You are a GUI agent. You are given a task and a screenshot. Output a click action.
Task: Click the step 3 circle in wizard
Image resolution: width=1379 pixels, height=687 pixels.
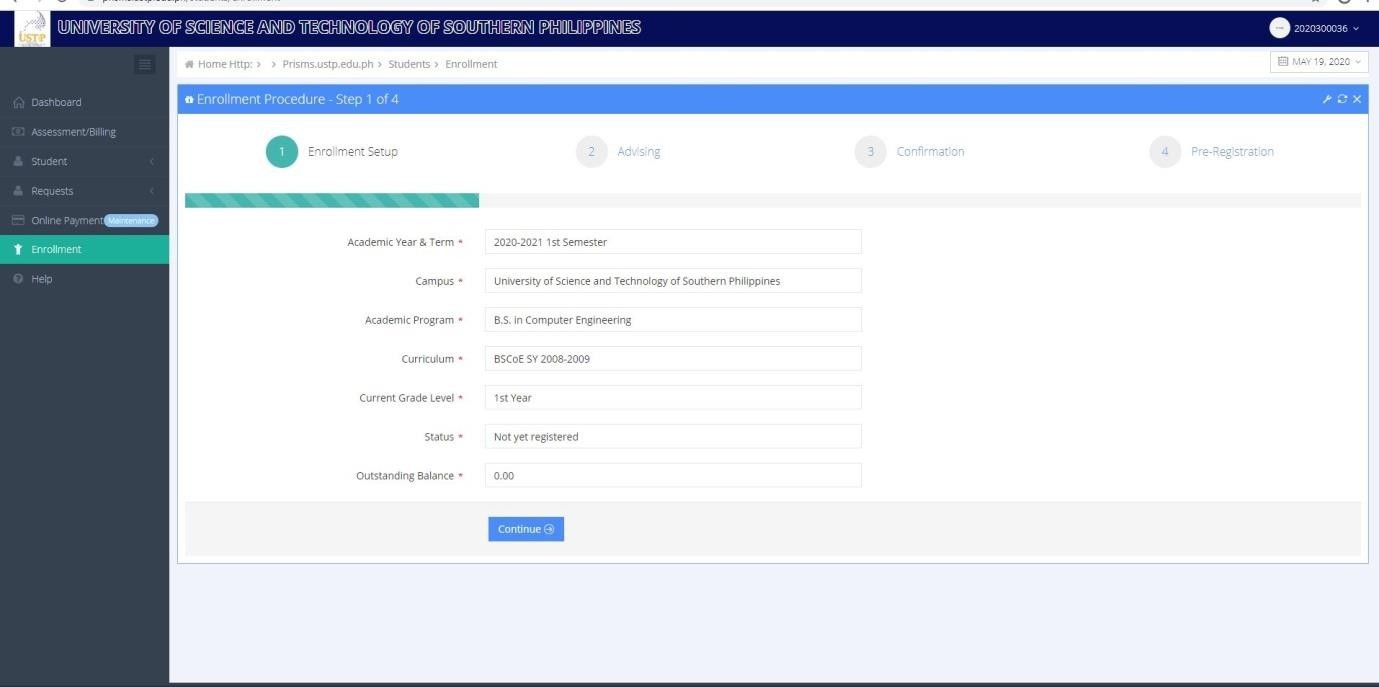click(871, 152)
